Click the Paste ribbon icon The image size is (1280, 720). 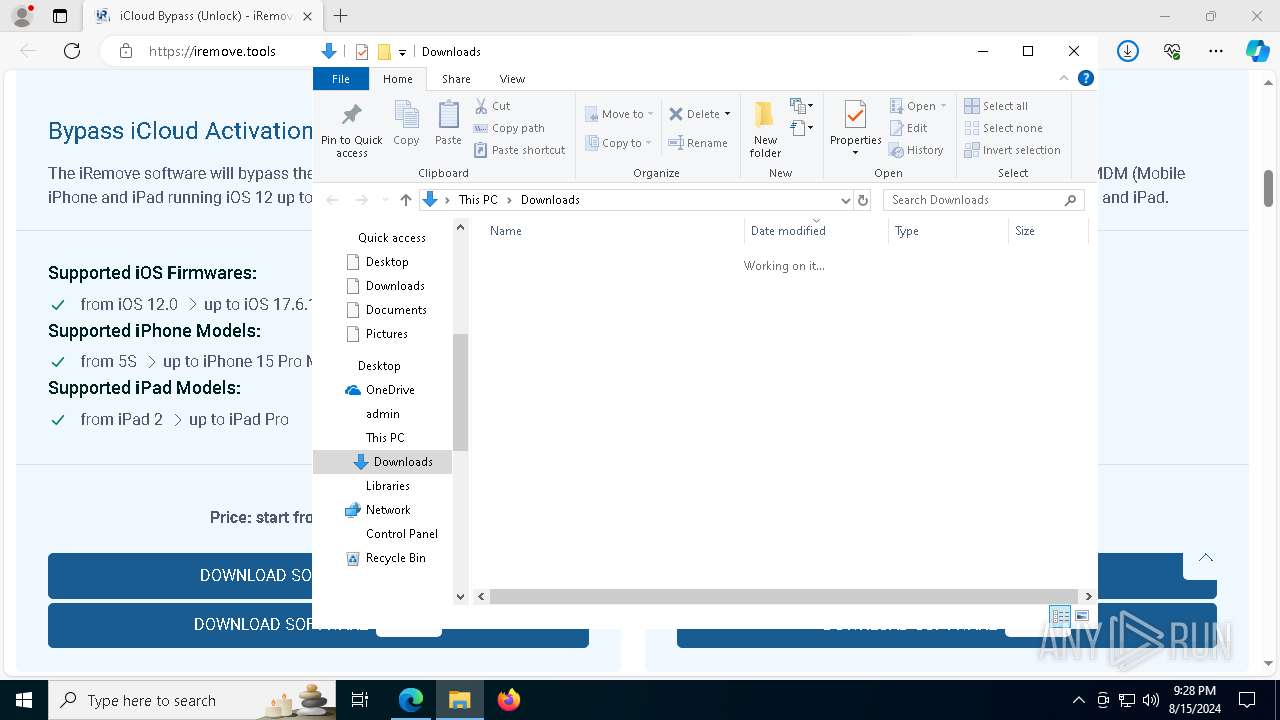(448, 124)
